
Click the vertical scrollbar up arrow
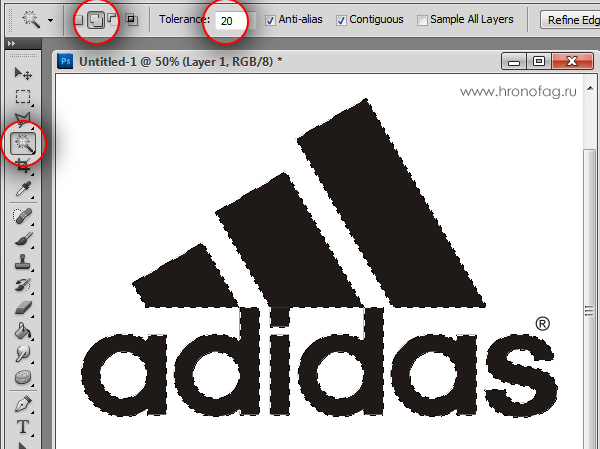click(x=590, y=88)
